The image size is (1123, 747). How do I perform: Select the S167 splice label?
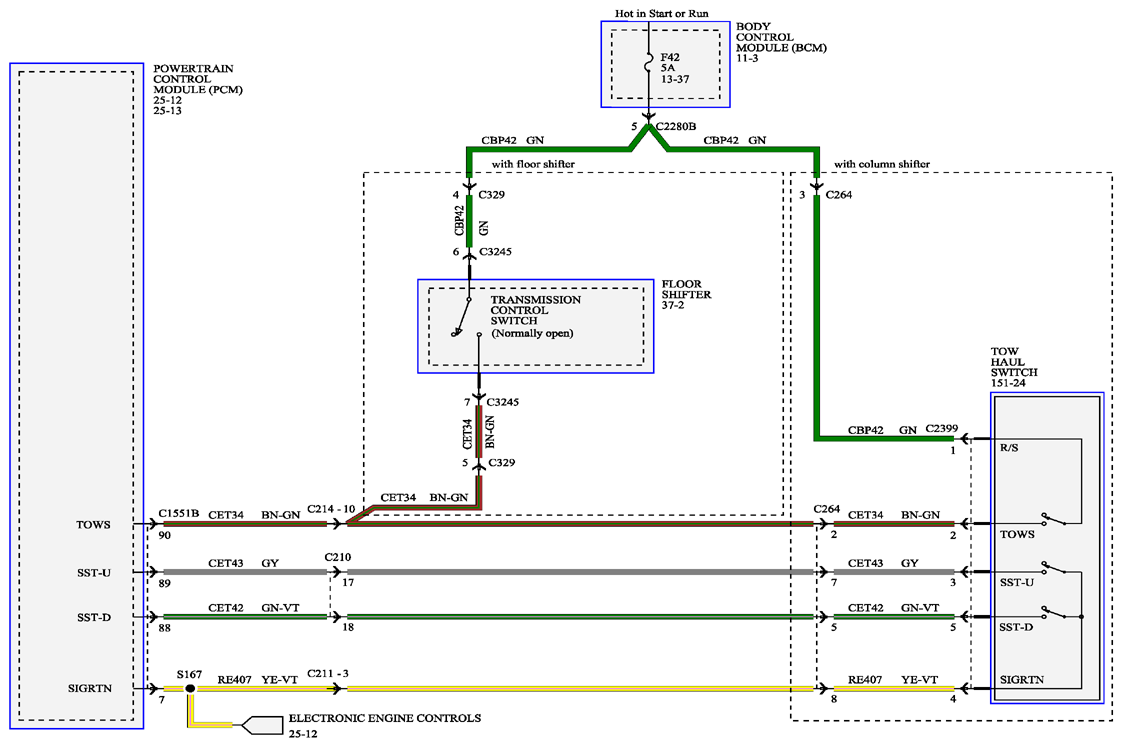189,675
